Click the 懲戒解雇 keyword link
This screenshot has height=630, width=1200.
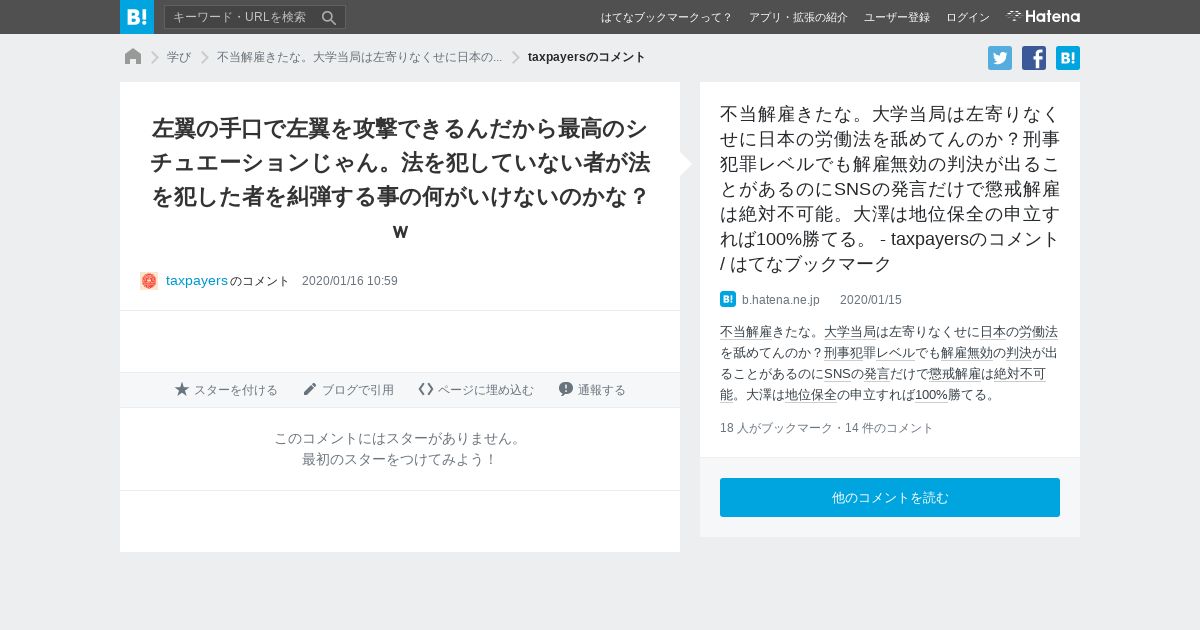click(x=955, y=374)
